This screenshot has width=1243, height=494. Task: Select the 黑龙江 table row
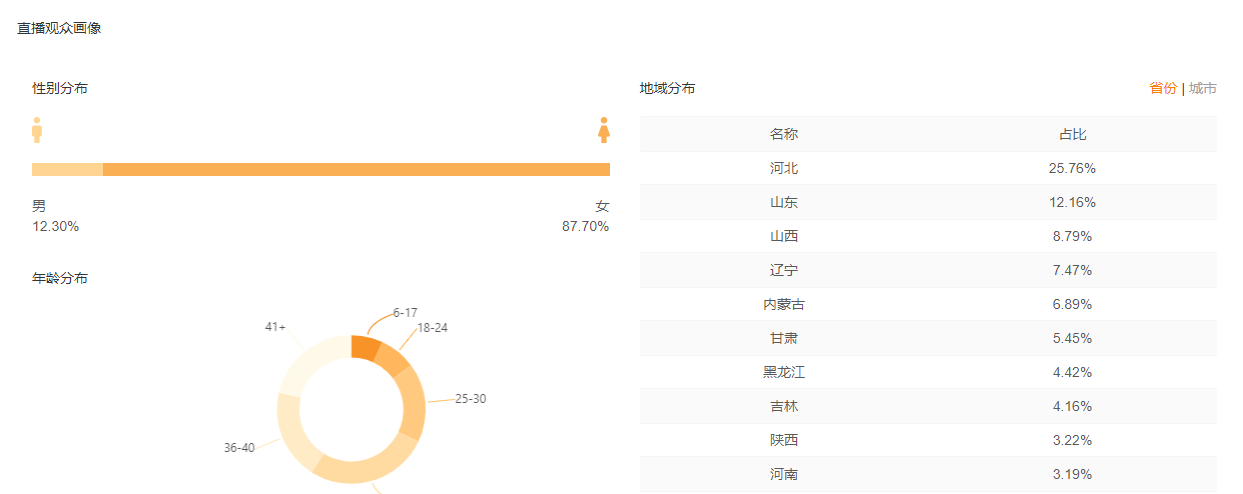pos(928,372)
